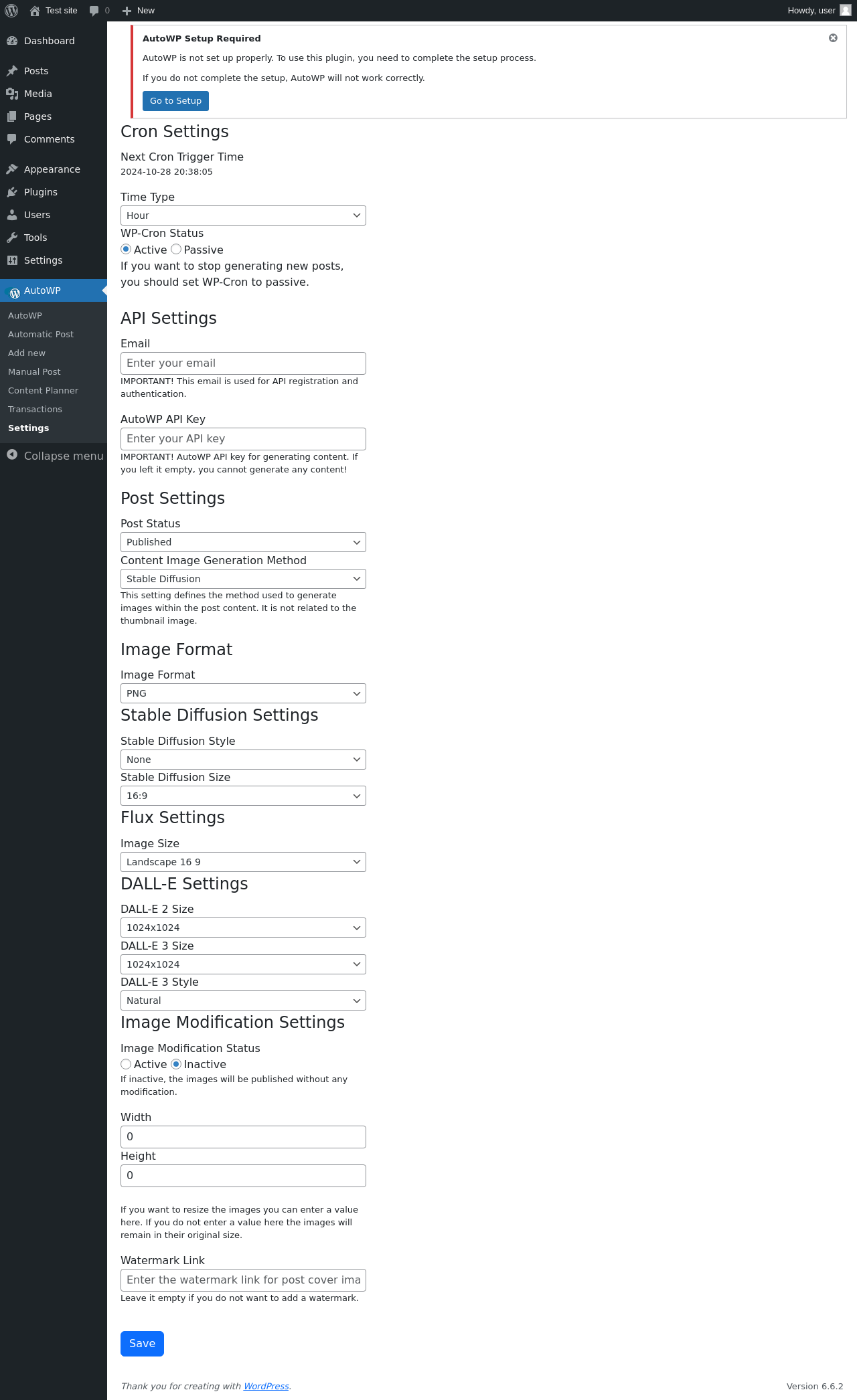Enable Active Image Modification Status radio
This screenshot has height=1400, width=857.
pyautogui.click(x=126, y=1064)
